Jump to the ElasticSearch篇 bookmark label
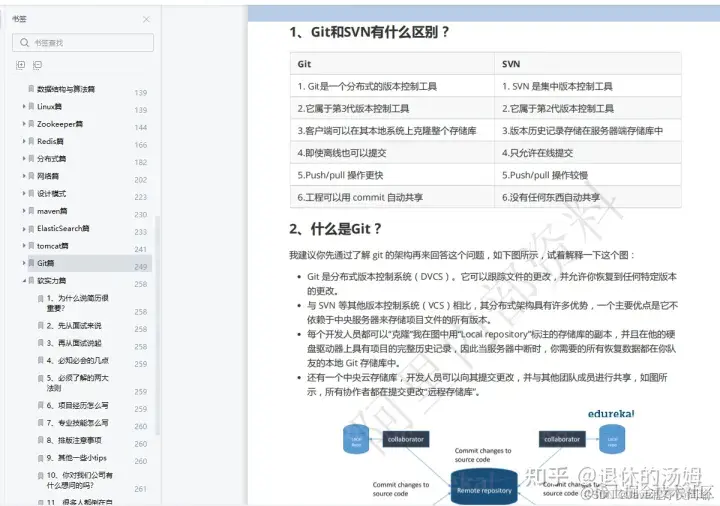 click(63, 229)
